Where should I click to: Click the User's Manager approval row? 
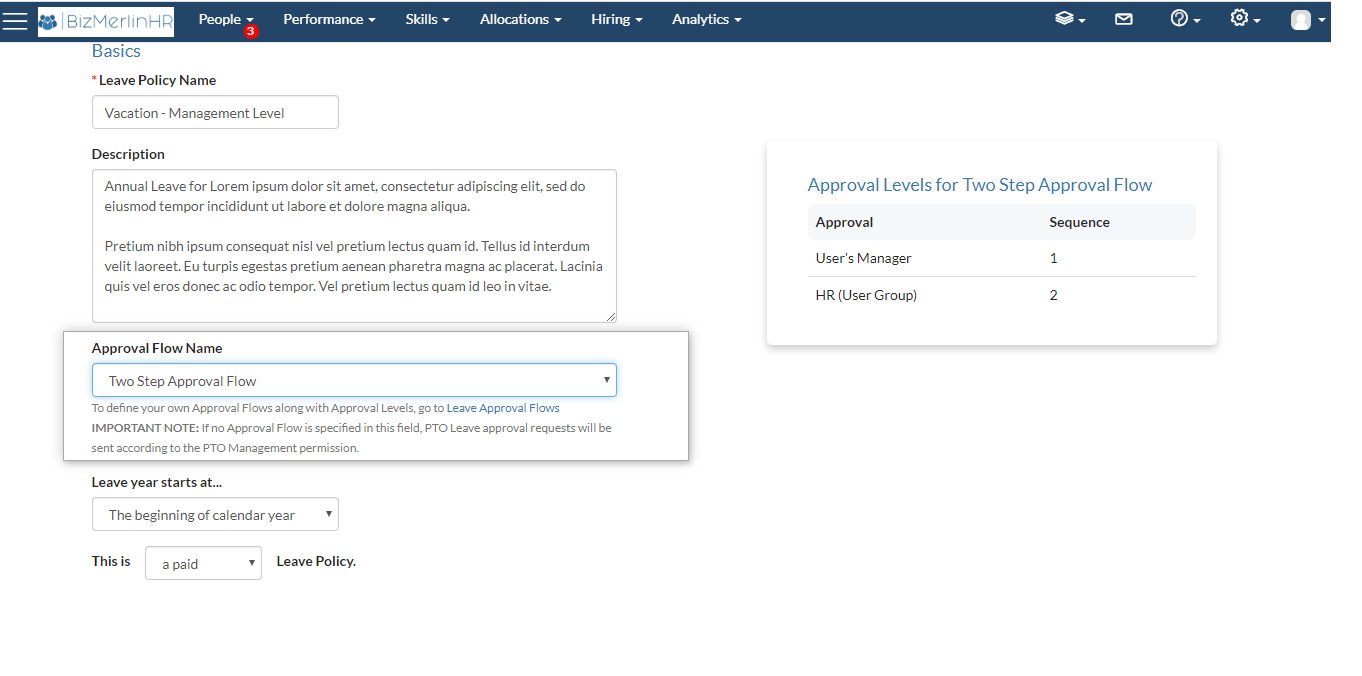1001,258
